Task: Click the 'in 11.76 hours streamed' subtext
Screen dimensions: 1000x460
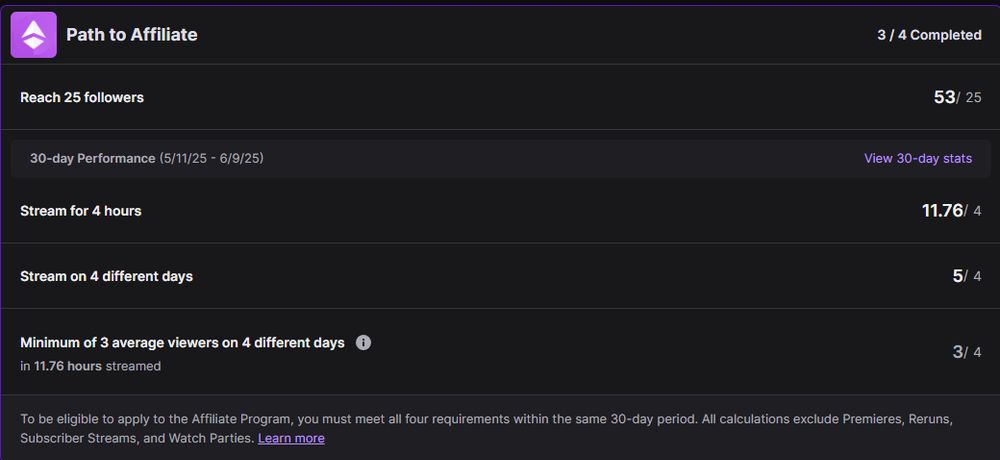Action: pos(90,366)
